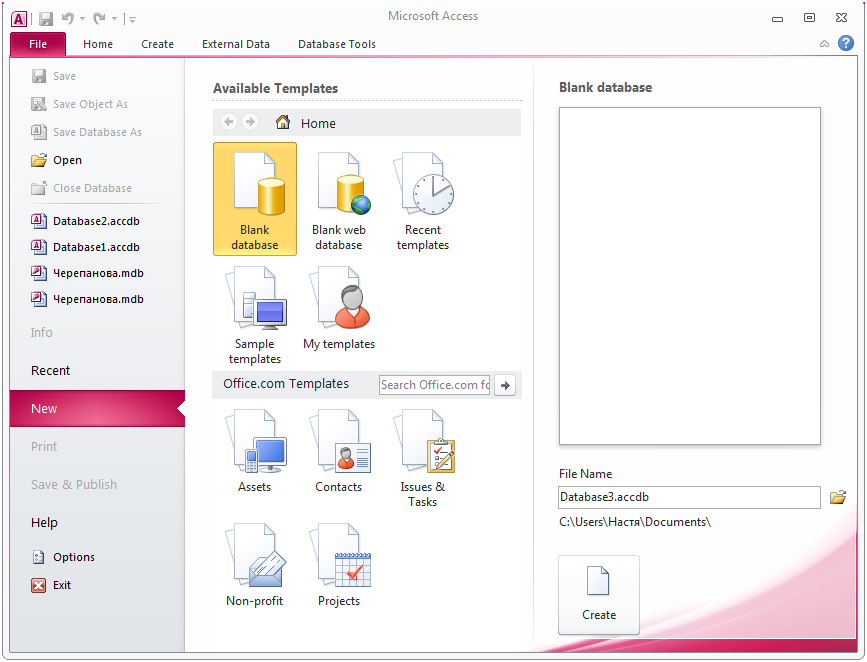Image resolution: width=867 pixels, height=662 pixels.
Task: Open the Undo history dropdown arrow
Action: click(x=82, y=19)
